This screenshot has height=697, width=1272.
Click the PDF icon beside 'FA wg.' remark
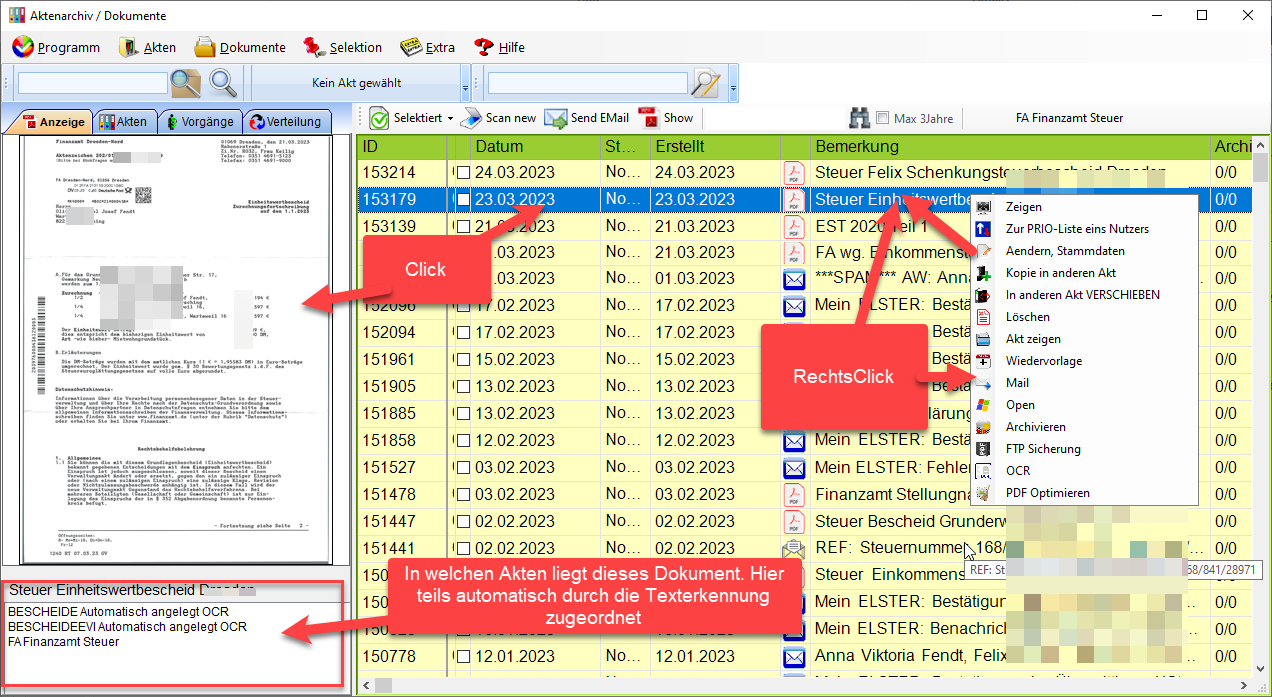click(x=794, y=253)
